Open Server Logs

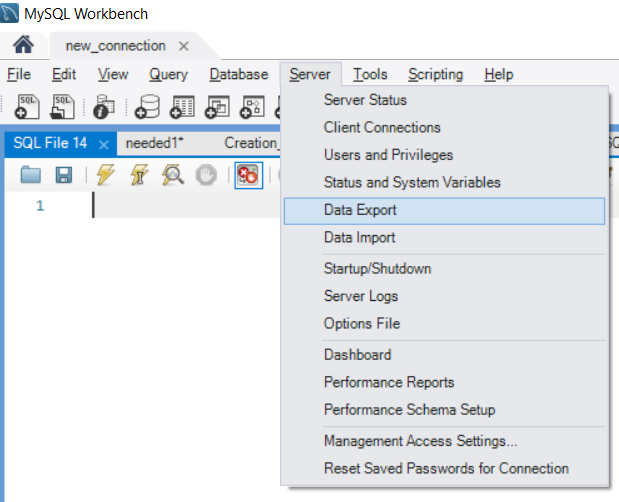(x=444, y=296)
